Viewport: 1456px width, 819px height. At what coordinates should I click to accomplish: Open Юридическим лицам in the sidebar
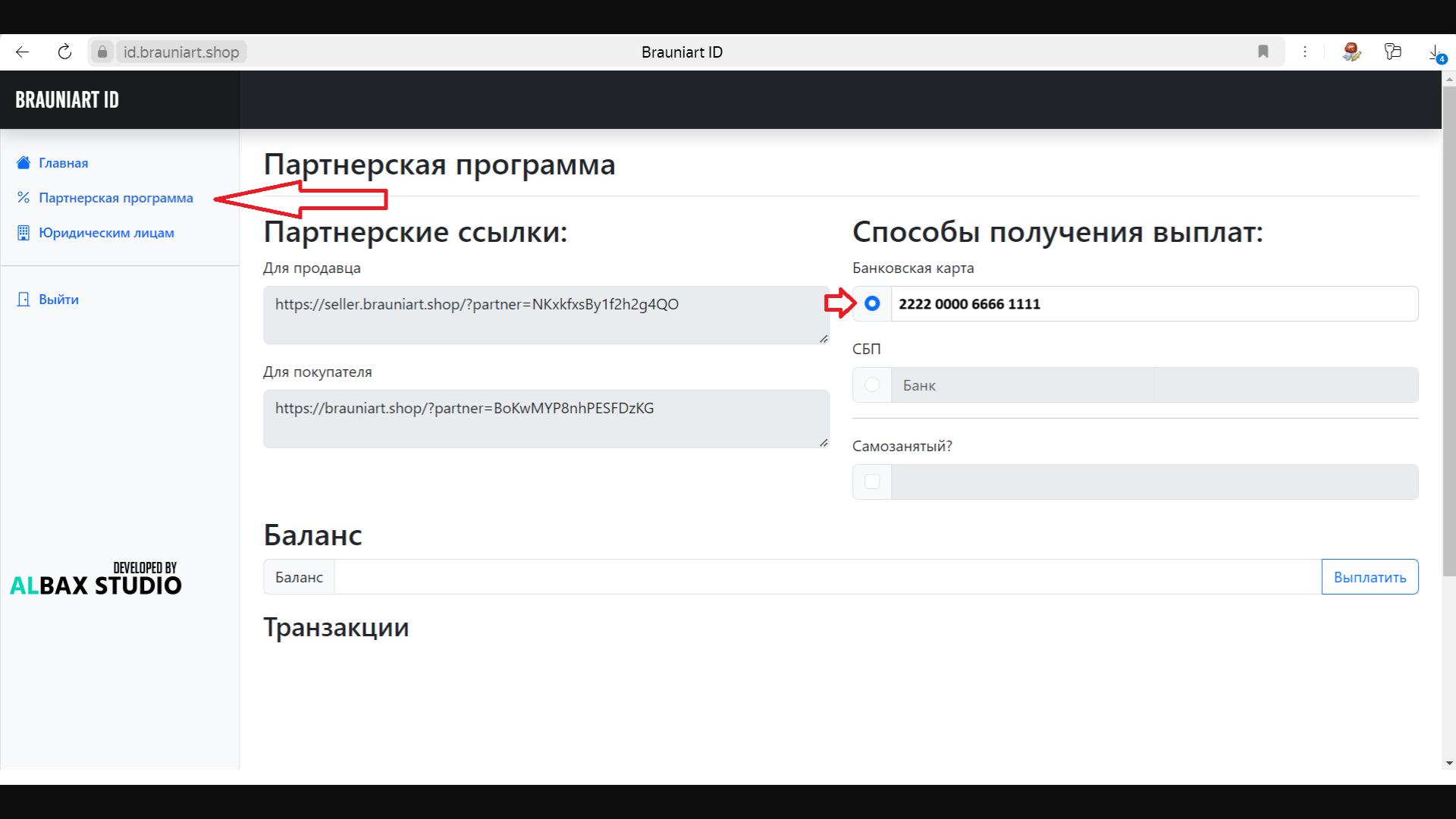pyautogui.click(x=106, y=233)
